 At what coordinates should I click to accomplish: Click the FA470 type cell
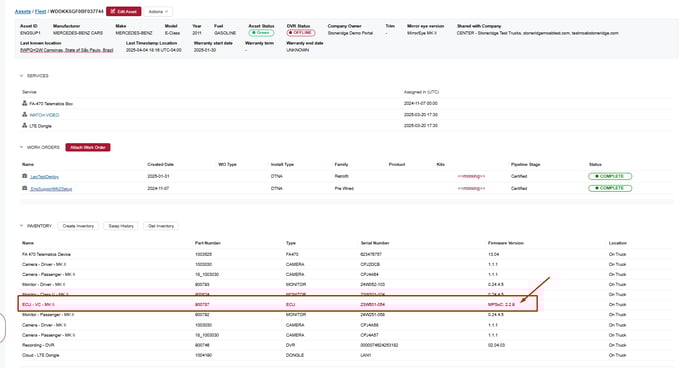tap(292, 254)
